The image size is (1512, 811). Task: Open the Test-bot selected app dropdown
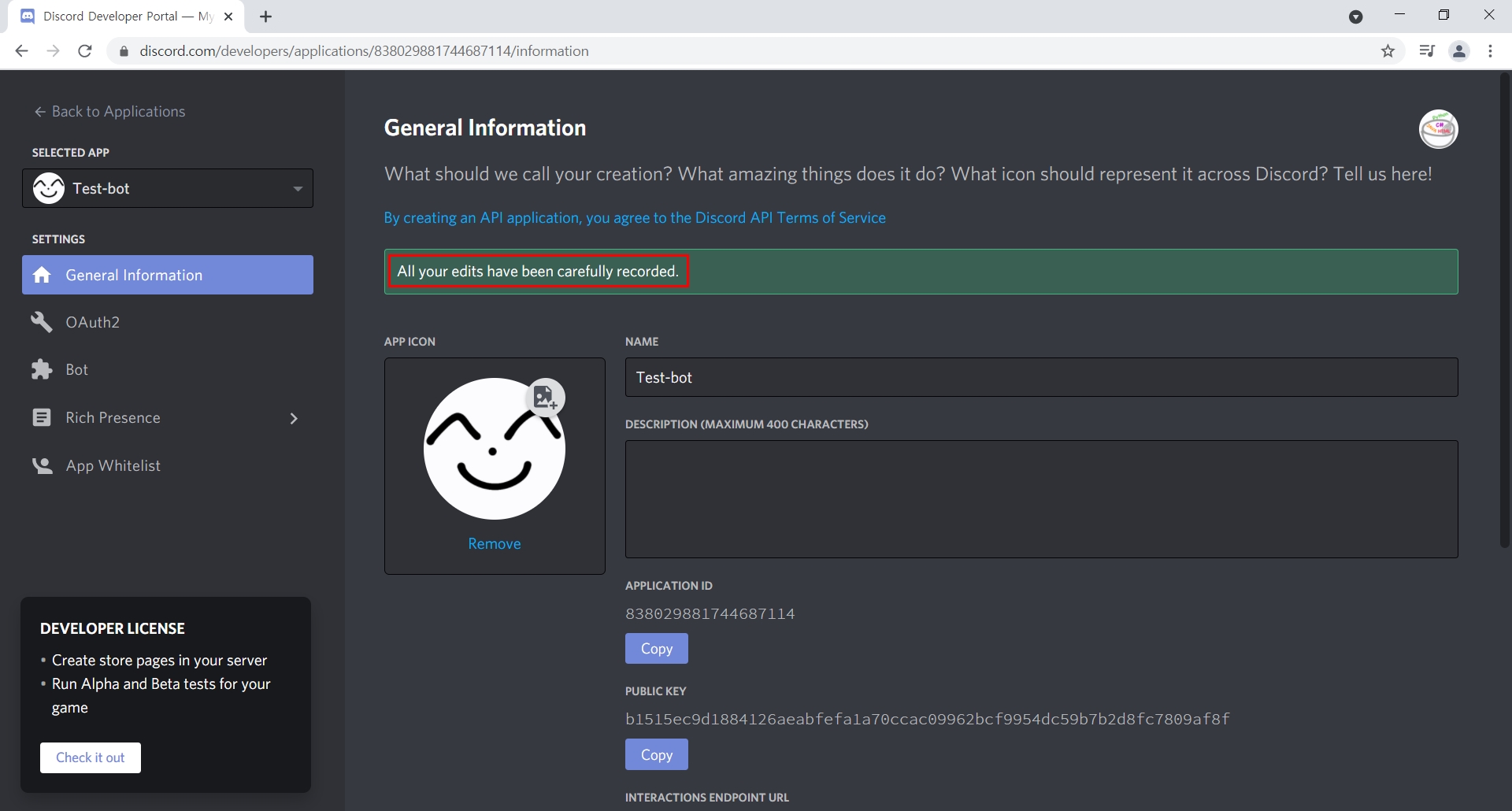(168, 188)
